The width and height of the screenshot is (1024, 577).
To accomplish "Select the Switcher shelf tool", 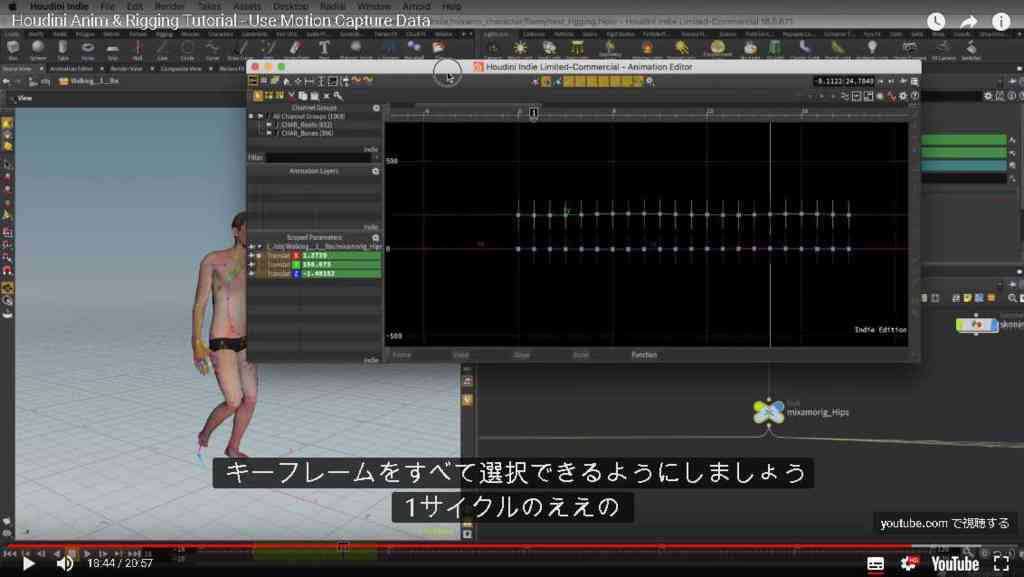I will (971, 48).
